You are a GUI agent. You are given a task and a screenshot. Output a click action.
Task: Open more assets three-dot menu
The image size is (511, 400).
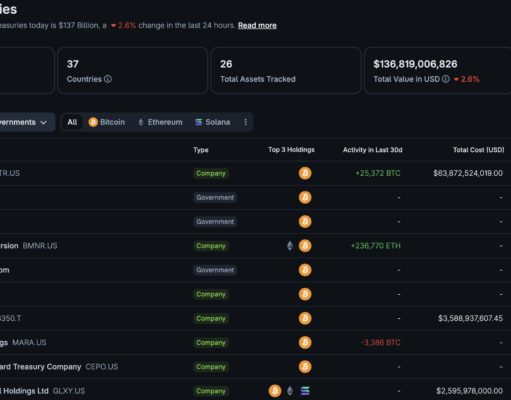(246, 122)
